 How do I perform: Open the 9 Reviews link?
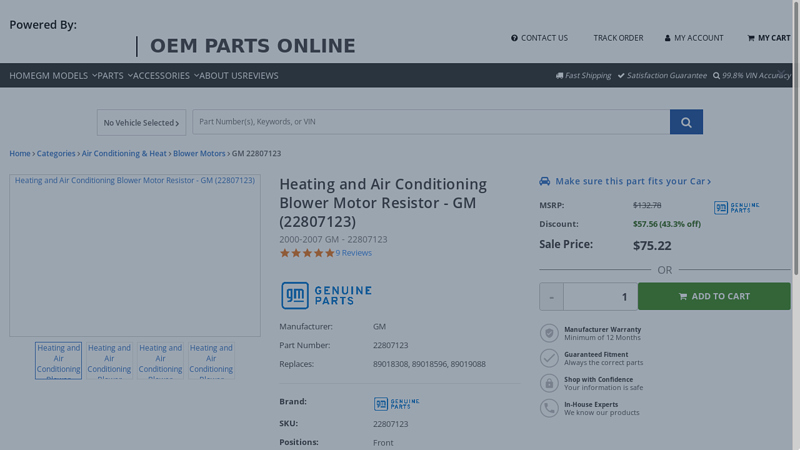pyautogui.click(x=354, y=253)
